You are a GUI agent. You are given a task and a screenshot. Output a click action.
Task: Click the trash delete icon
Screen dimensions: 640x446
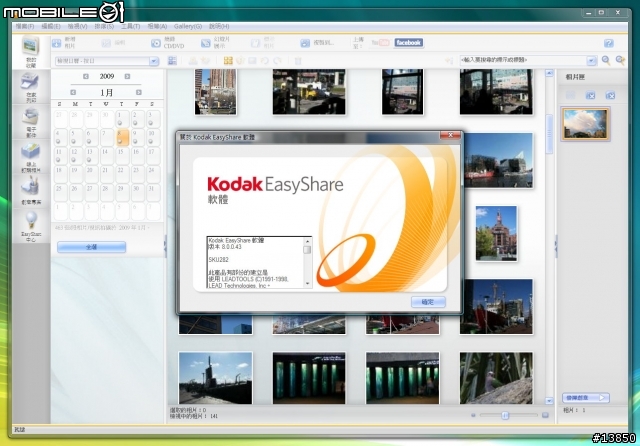298,61
